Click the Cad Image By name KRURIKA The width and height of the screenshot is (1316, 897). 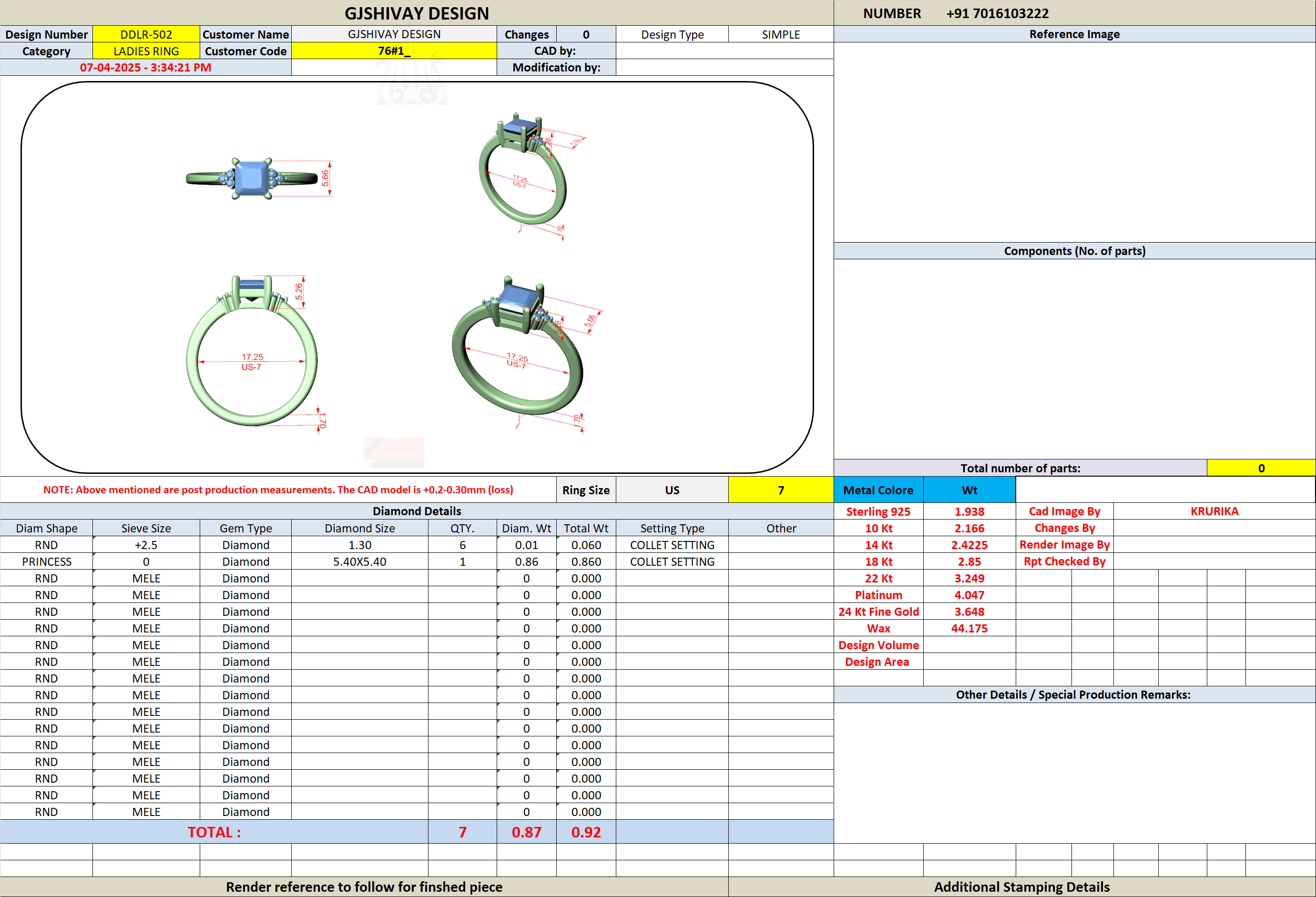click(1214, 511)
